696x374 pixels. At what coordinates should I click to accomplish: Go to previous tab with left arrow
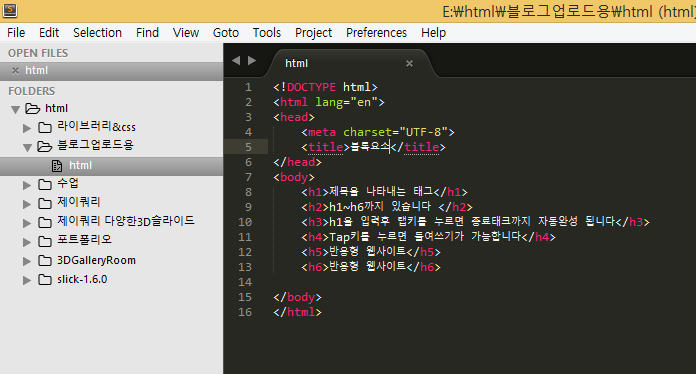tap(236, 60)
